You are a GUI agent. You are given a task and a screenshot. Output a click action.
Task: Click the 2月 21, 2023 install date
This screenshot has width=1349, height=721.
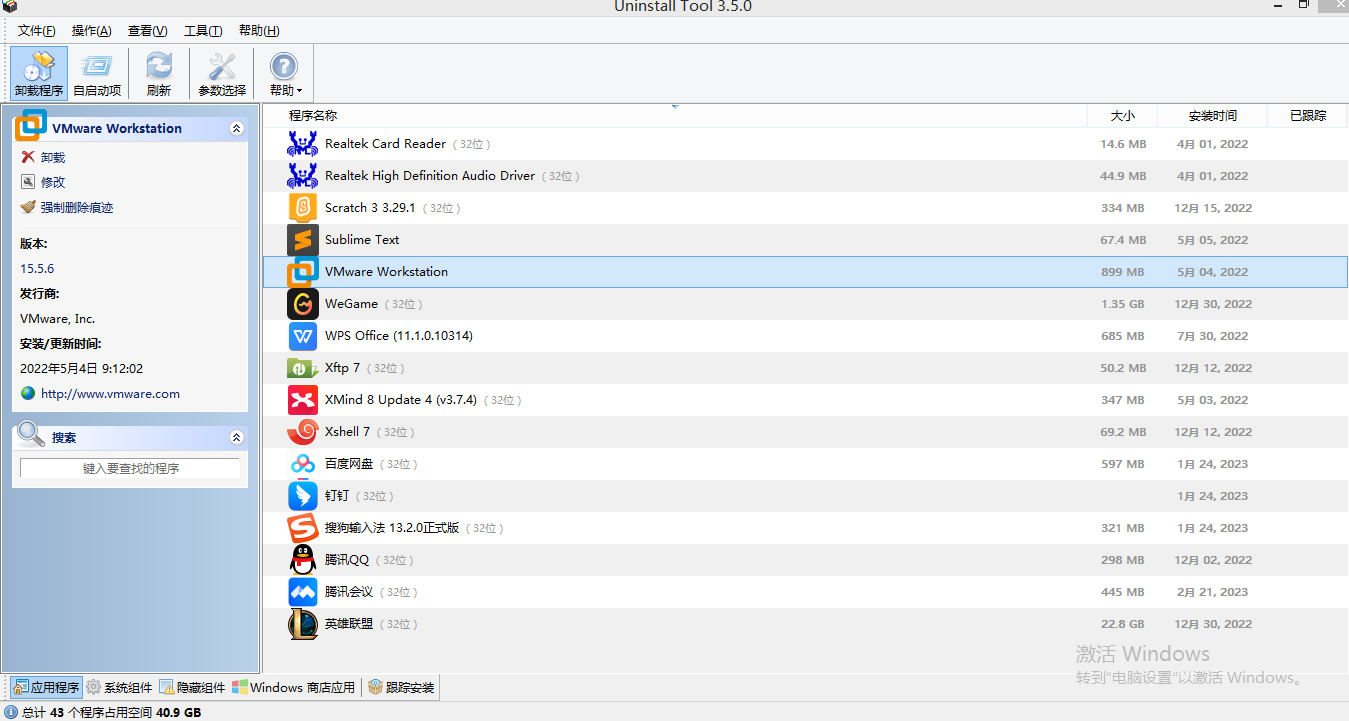coord(1213,592)
